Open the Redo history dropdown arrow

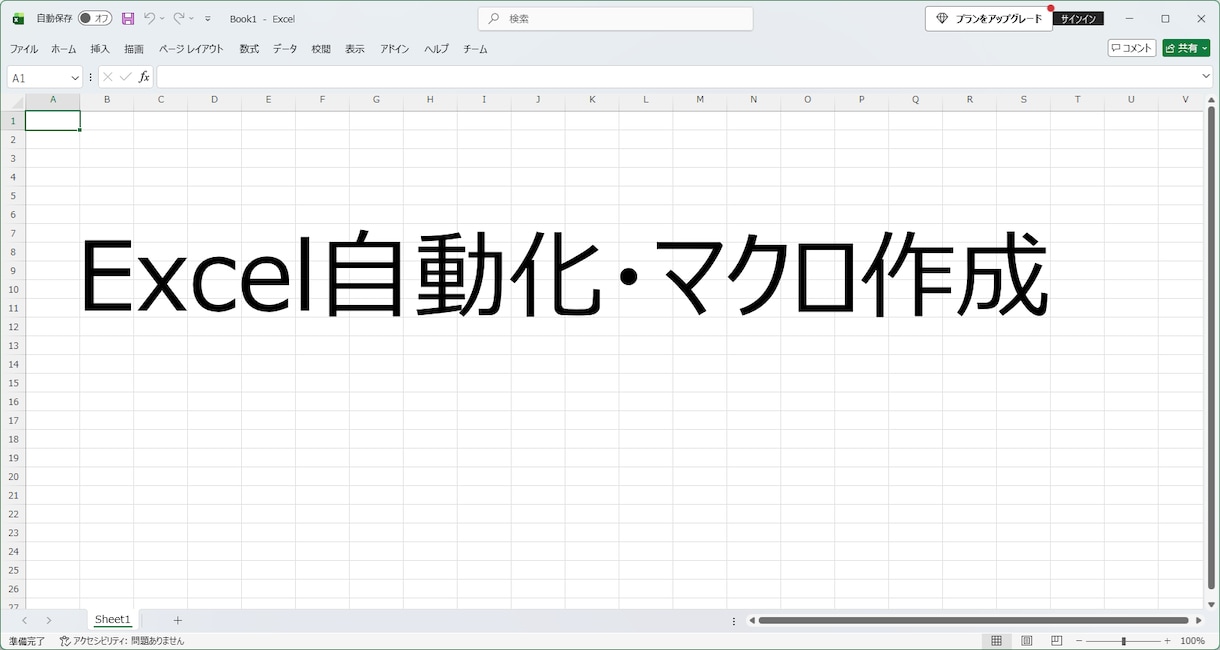[192, 18]
